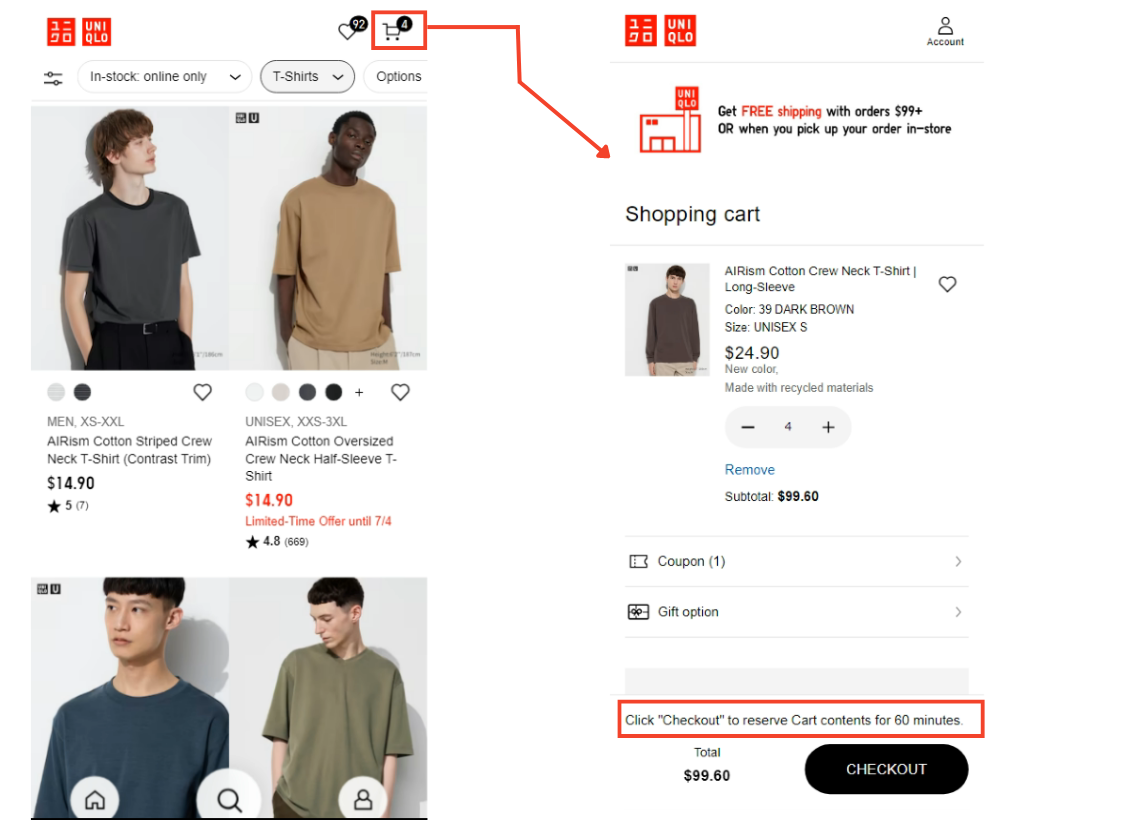This screenshot has height=820, width=1140.
Task: Open the filter sliders icon
Action: click(x=53, y=77)
